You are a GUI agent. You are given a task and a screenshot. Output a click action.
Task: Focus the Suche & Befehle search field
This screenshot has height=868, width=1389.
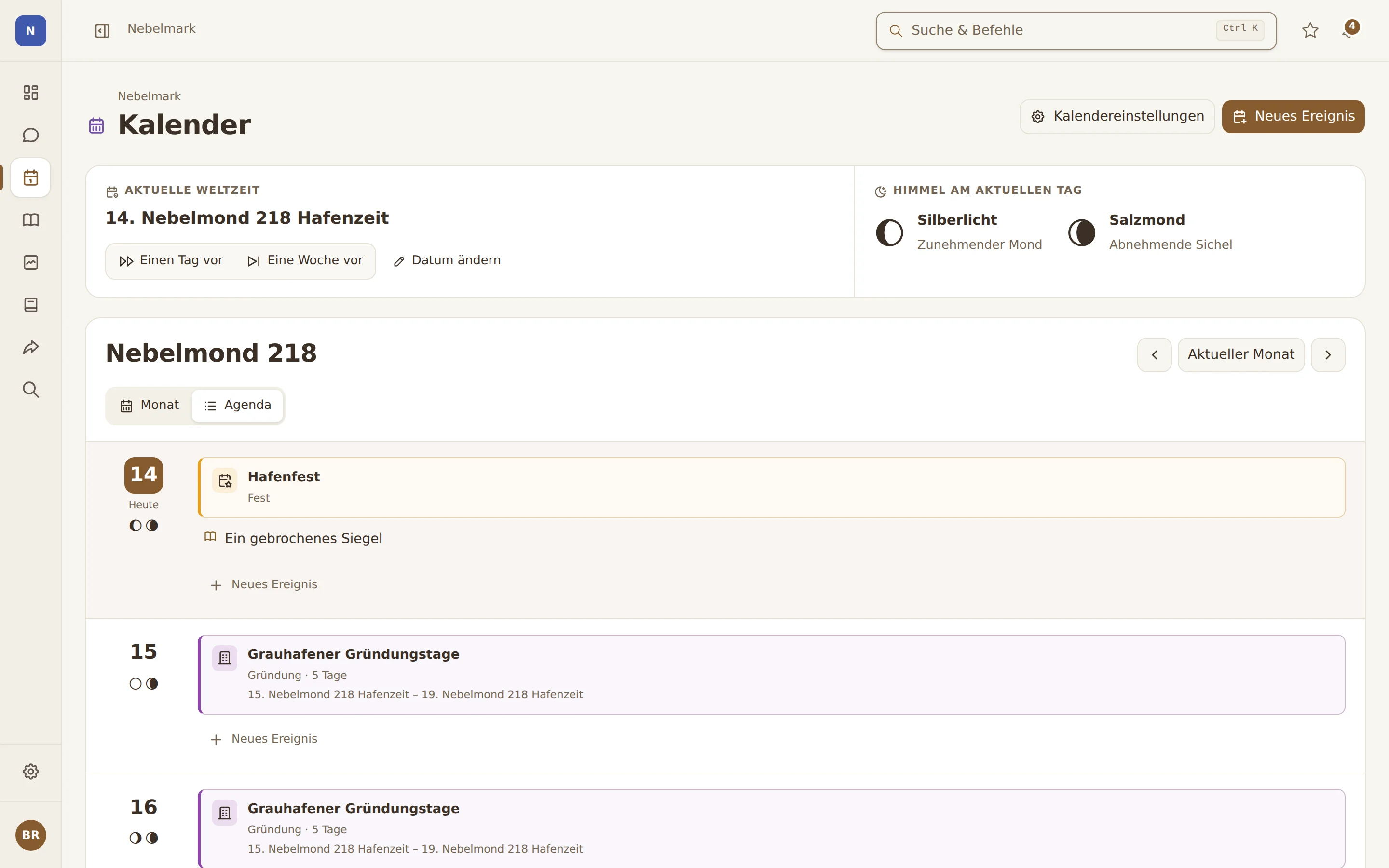click(x=1076, y=30)
